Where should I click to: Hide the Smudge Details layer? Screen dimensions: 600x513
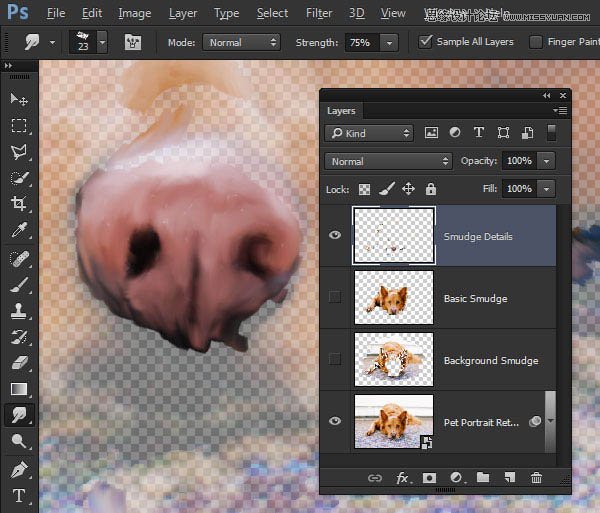tap(335, 235)
